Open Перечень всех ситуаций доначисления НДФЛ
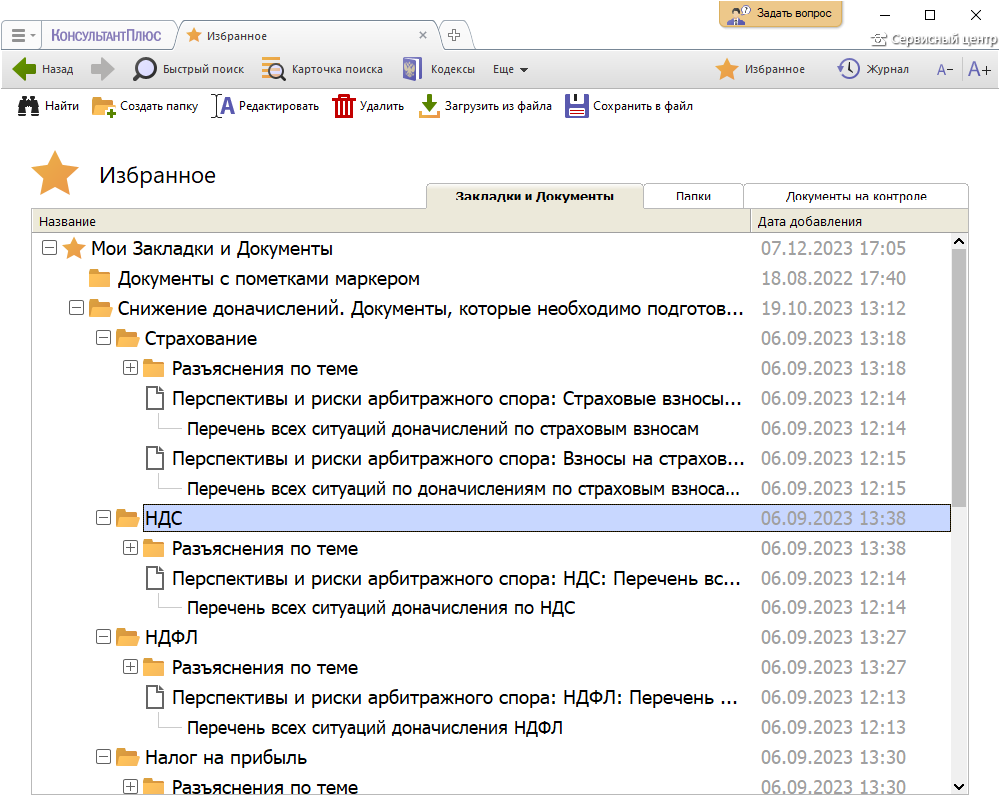 [375, 727]
